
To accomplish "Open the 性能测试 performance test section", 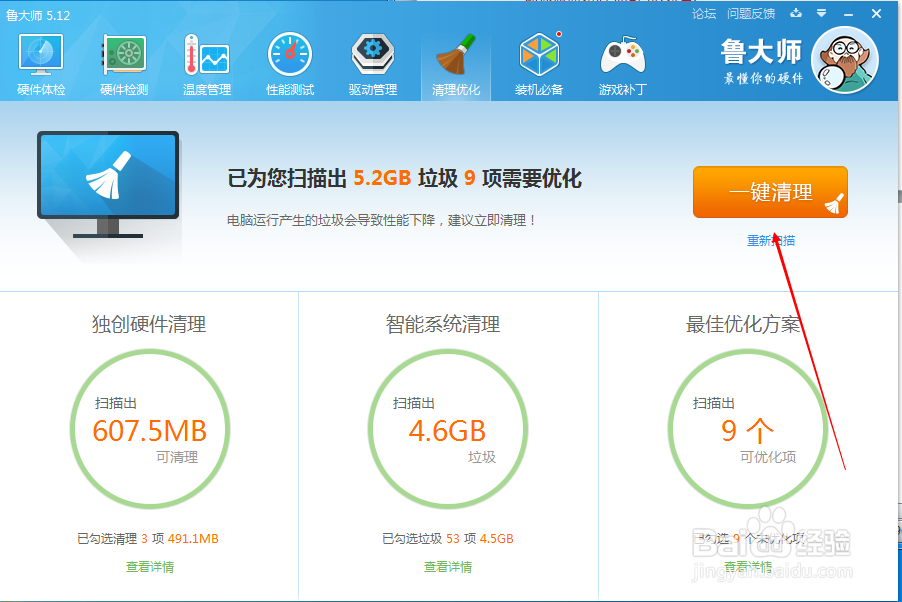I will [289, 64].
